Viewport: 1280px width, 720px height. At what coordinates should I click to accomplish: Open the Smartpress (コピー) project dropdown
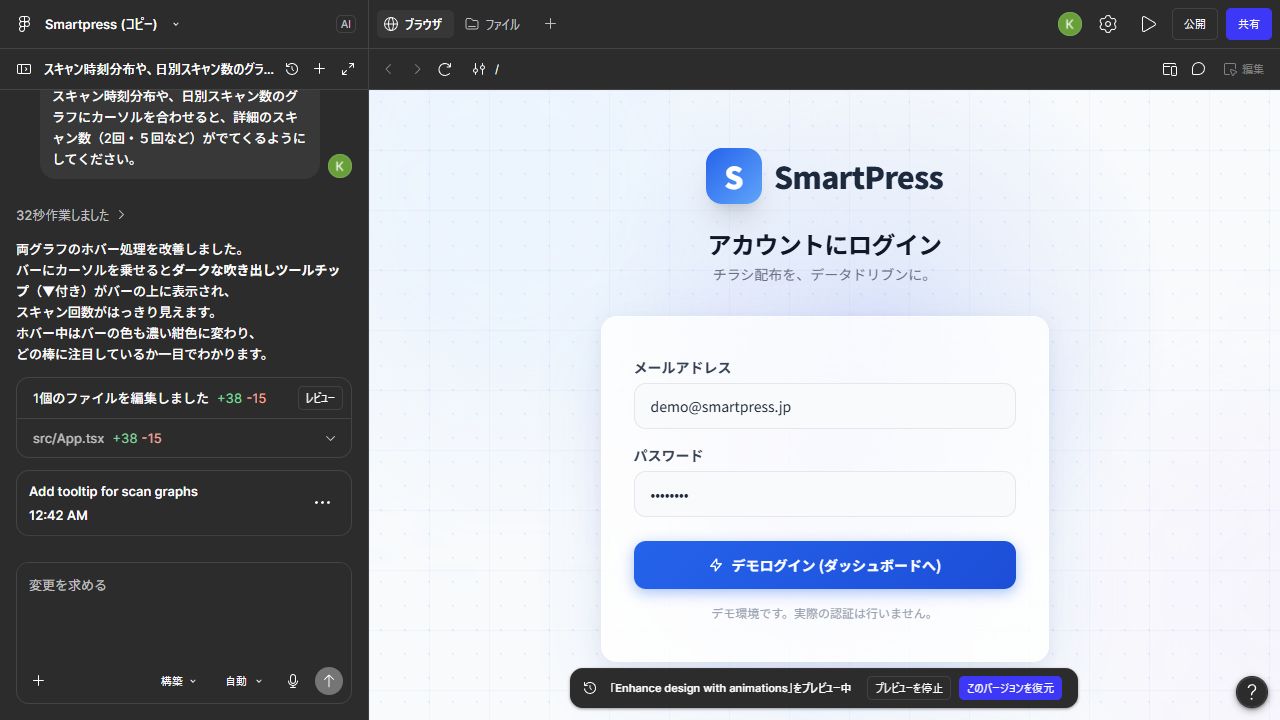(112, 24)
